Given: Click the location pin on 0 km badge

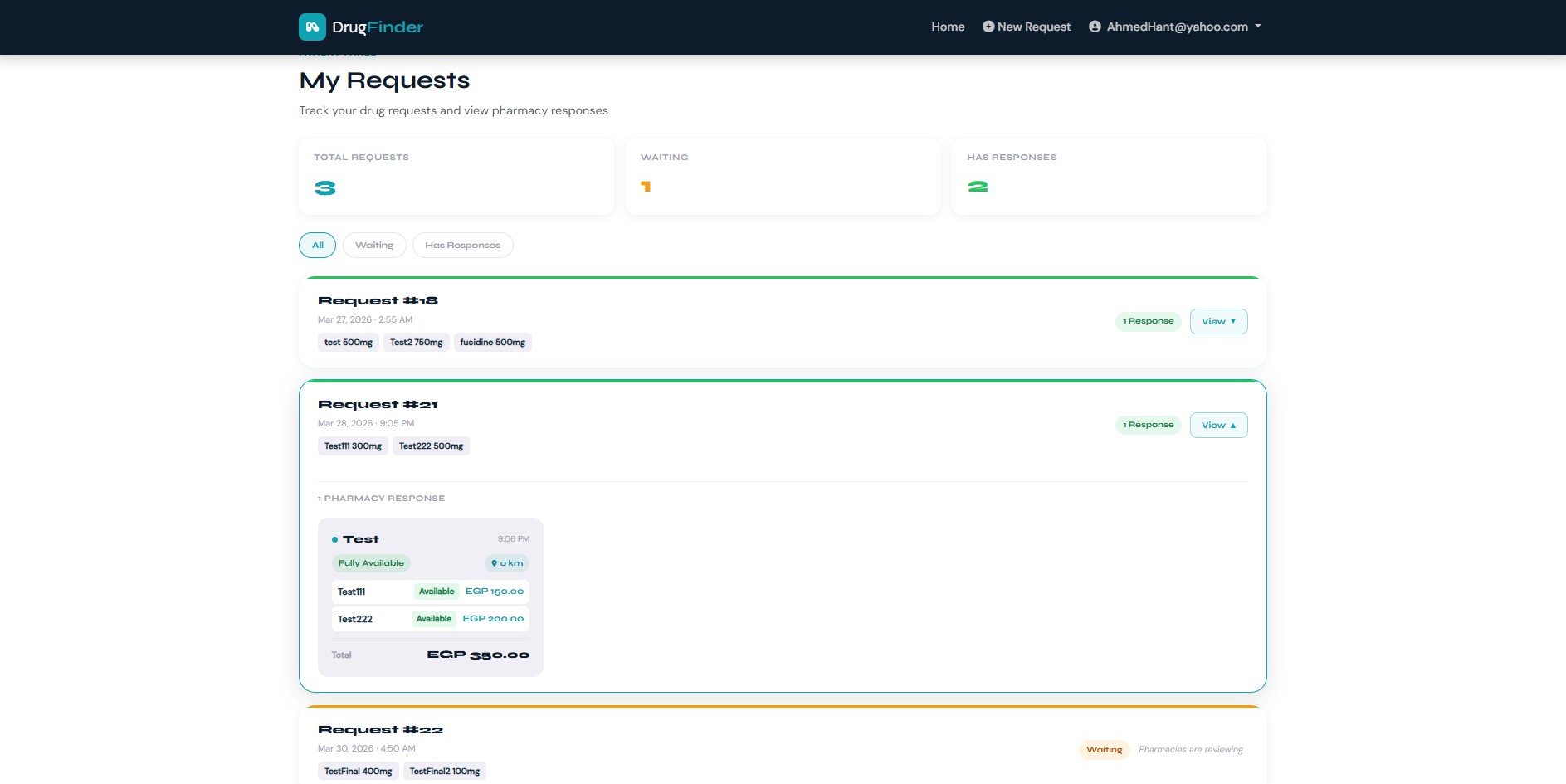Looking at the screenshot, I should point(495,563).
